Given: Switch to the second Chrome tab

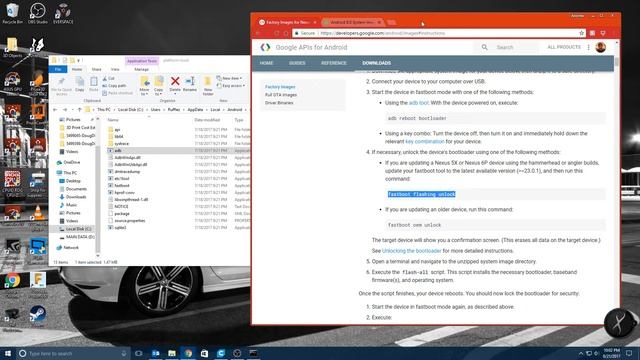Looking at the screenshot, I should tap(352, 22).
